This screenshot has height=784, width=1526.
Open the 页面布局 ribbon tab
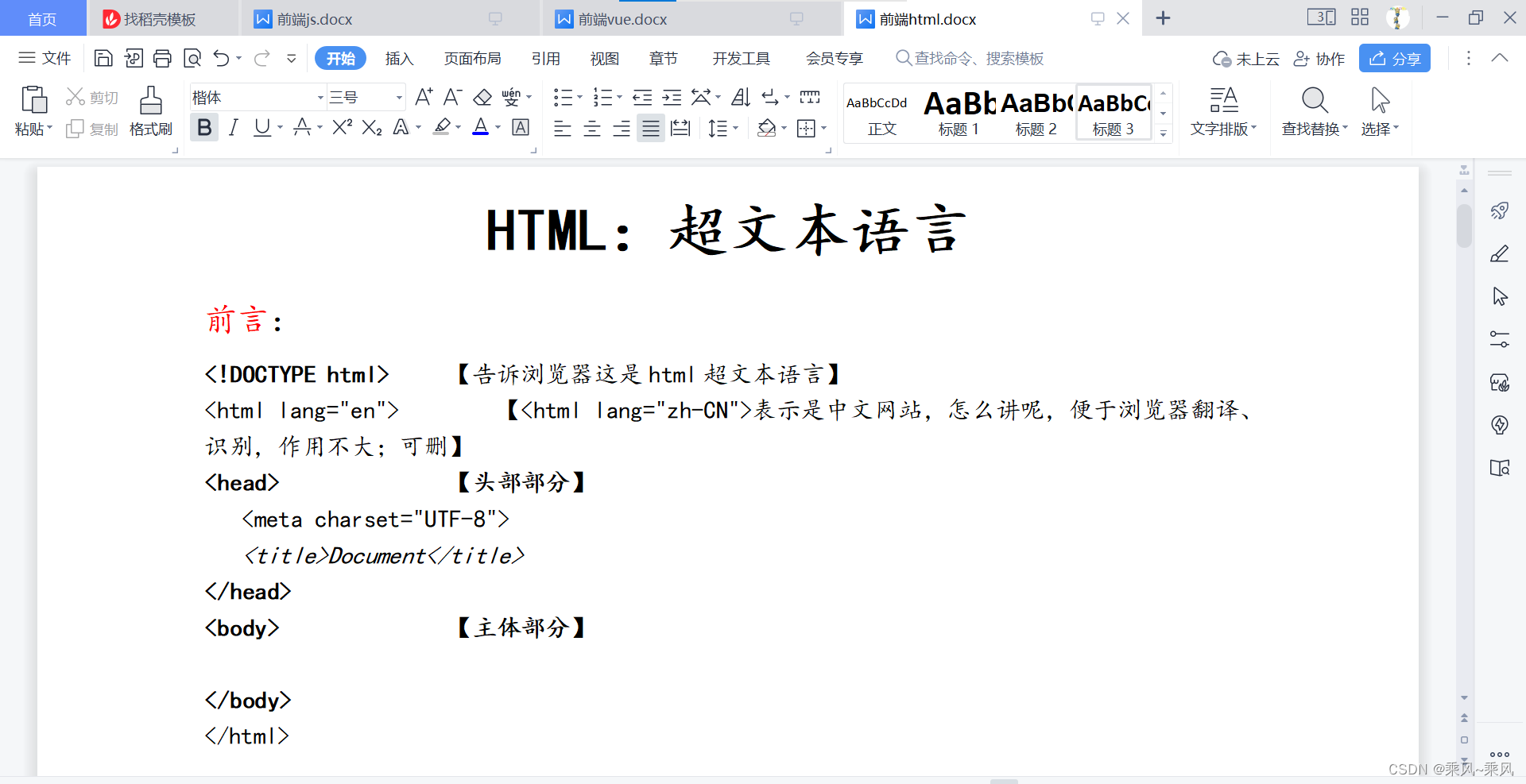pyautogui.click(x=473, y=59)
